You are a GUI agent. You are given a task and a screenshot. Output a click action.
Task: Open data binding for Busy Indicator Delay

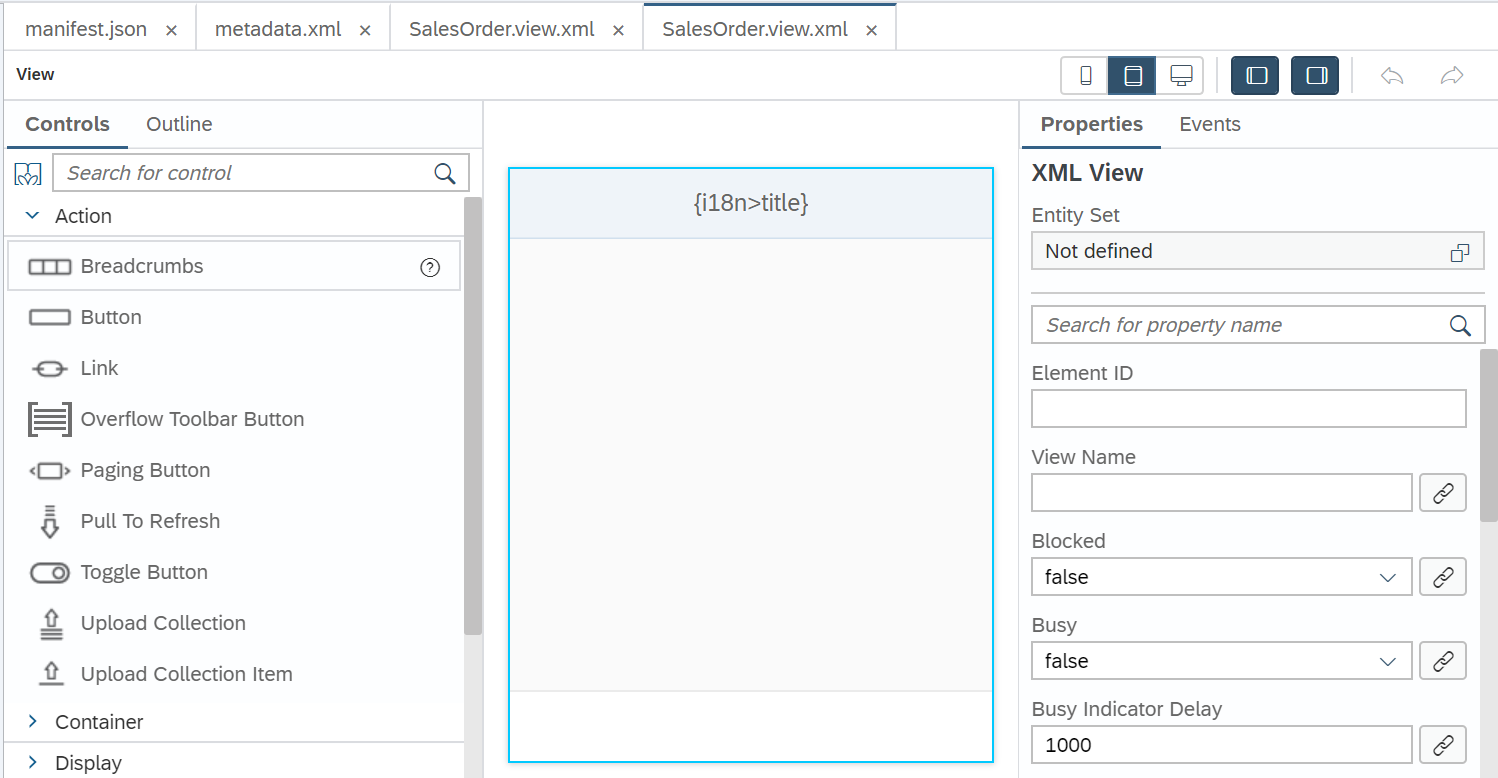point(1443,745)
